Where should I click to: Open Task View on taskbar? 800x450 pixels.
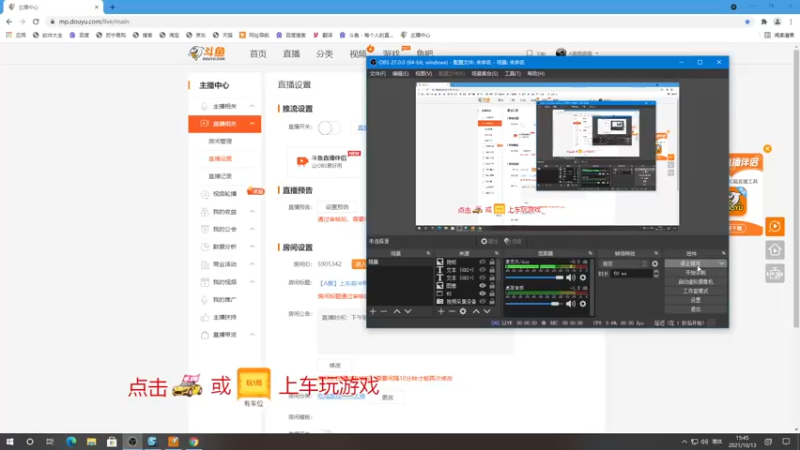click(x=49, y=442)
